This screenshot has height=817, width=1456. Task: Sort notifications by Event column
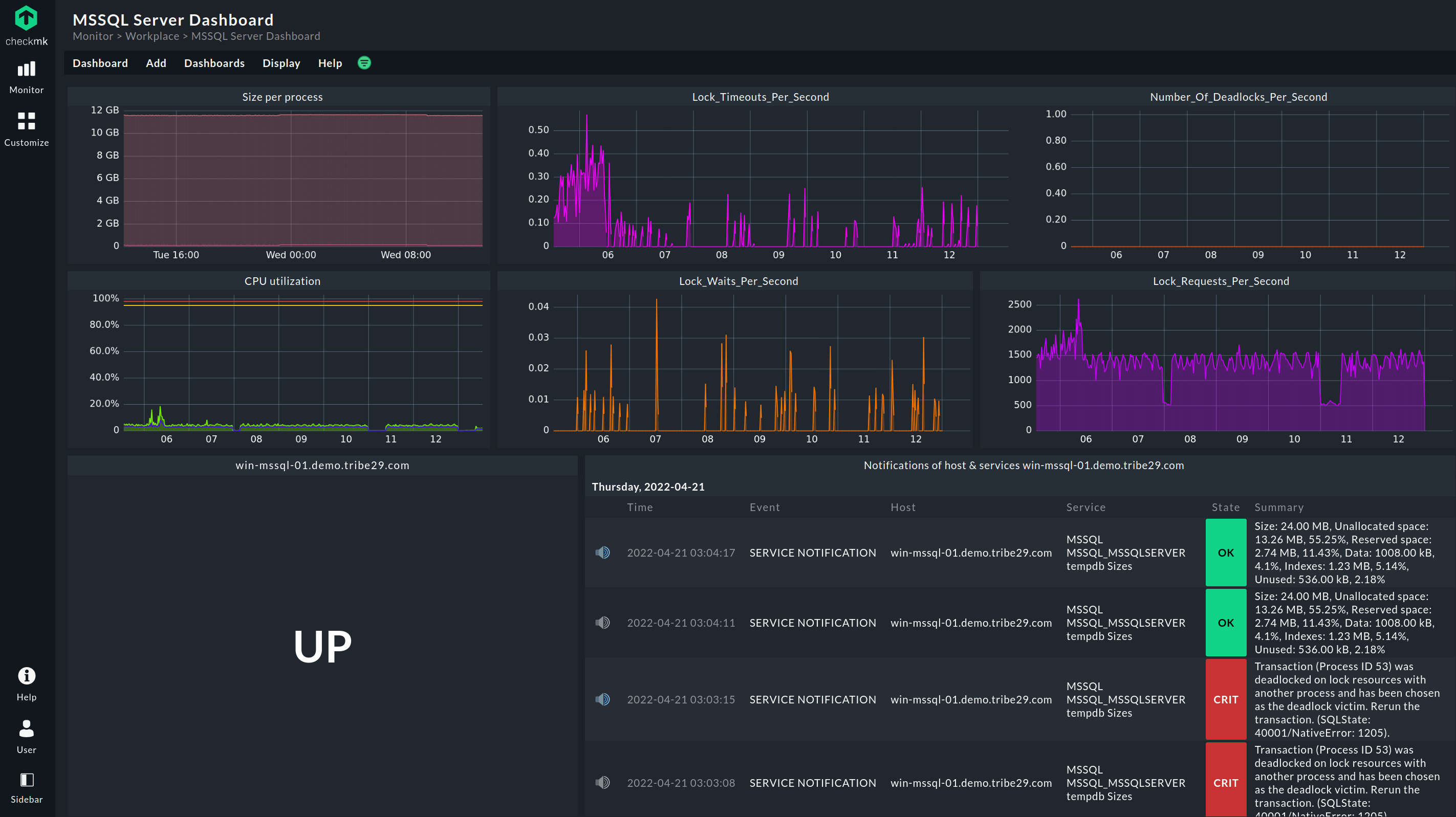pos(765,507)
